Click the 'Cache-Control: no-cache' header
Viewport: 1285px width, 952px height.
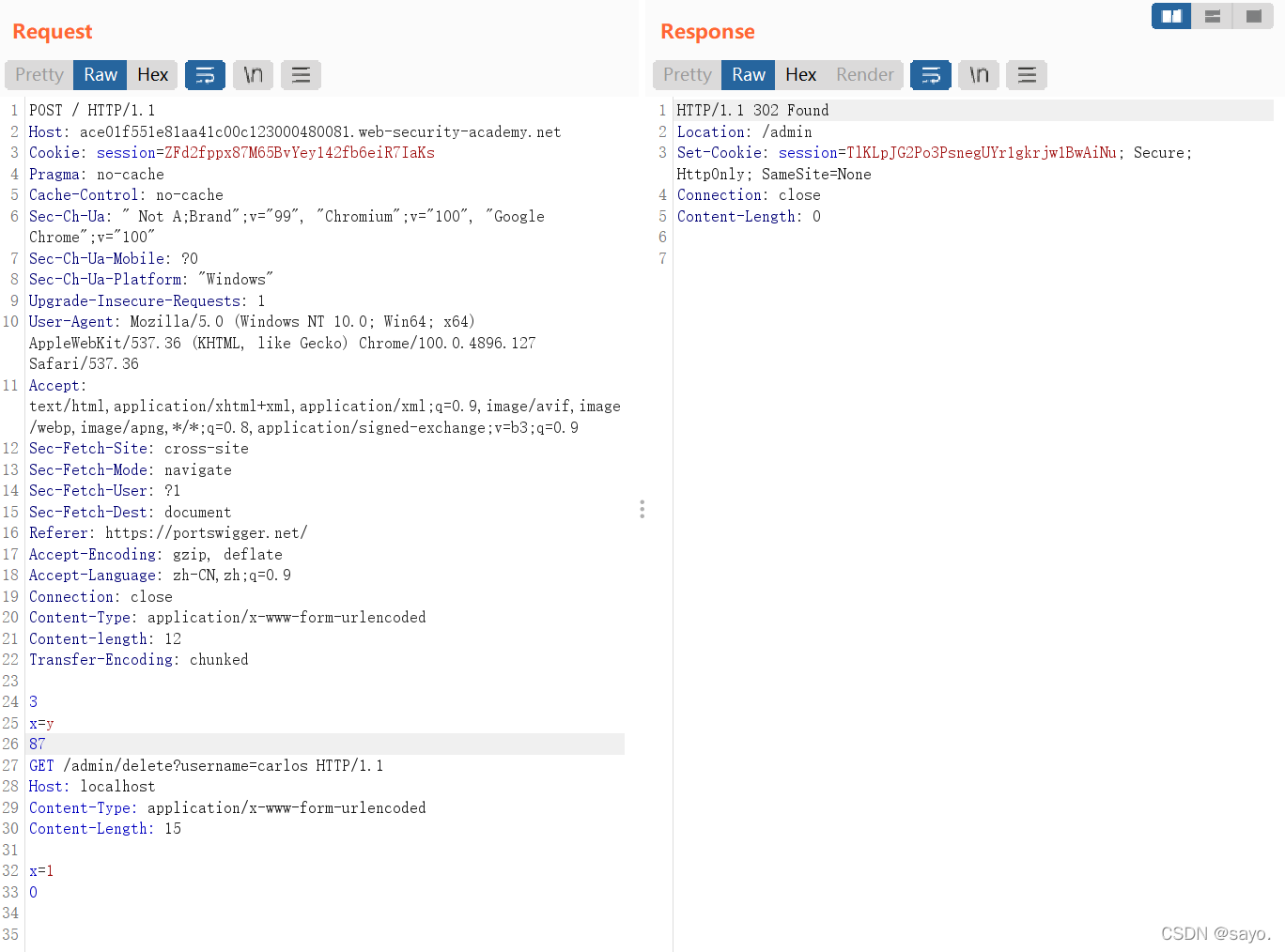click(126, 195)
